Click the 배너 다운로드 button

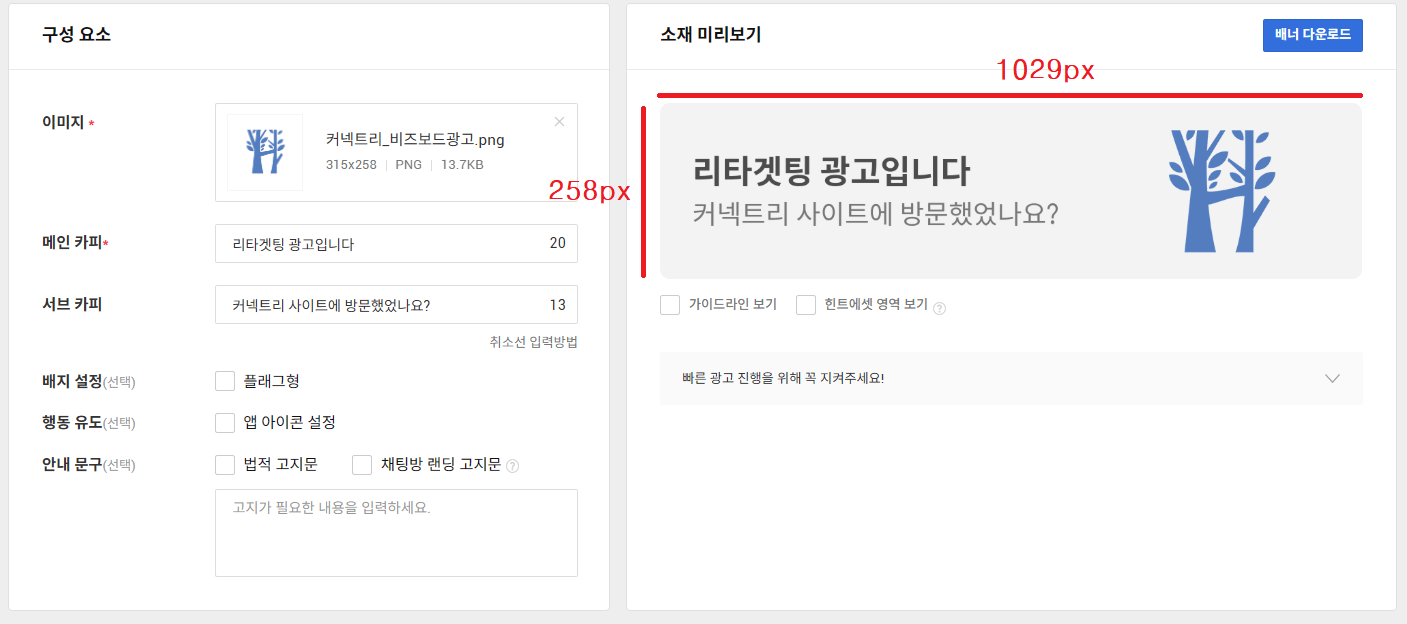click(1312, 35)
